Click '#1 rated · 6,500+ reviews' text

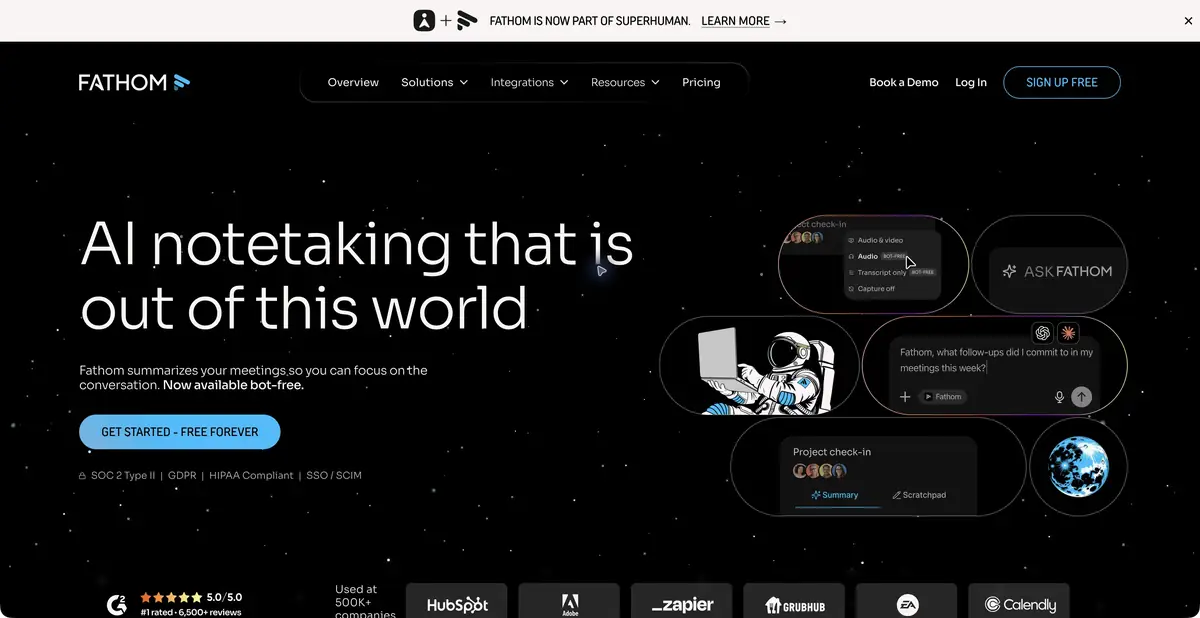tap(190, 612)
